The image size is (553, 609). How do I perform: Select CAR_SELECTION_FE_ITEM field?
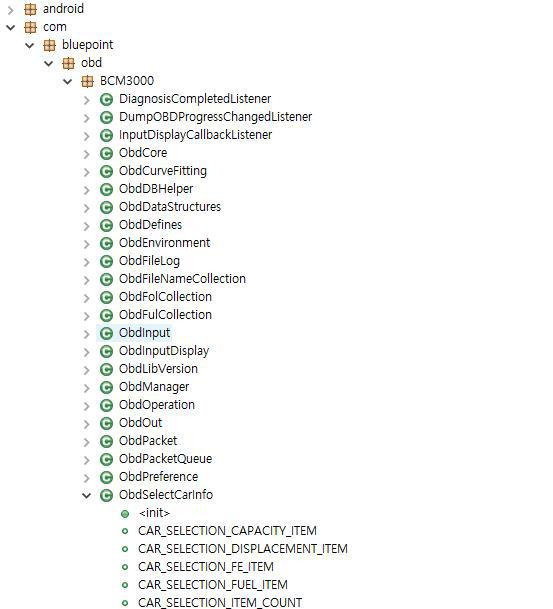206,567
